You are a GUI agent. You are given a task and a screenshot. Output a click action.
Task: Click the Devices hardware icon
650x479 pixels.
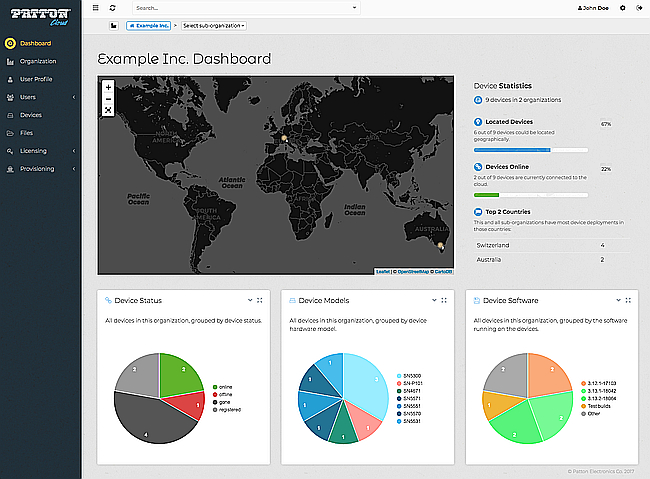pyautogui.click(x=10, y=115)
